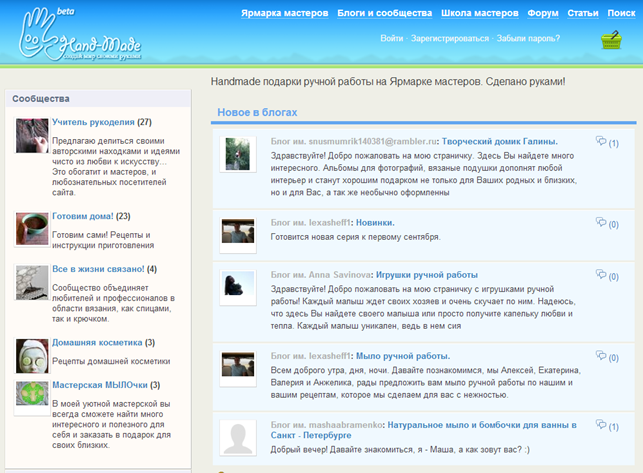
Task: Click snusmumrik140381 blog avatar
Action: pyautogui.click(x=238, y=154)
